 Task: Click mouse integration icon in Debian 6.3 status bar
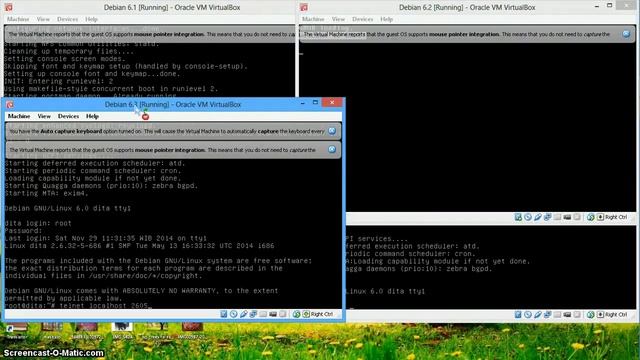tap(297, 314)
